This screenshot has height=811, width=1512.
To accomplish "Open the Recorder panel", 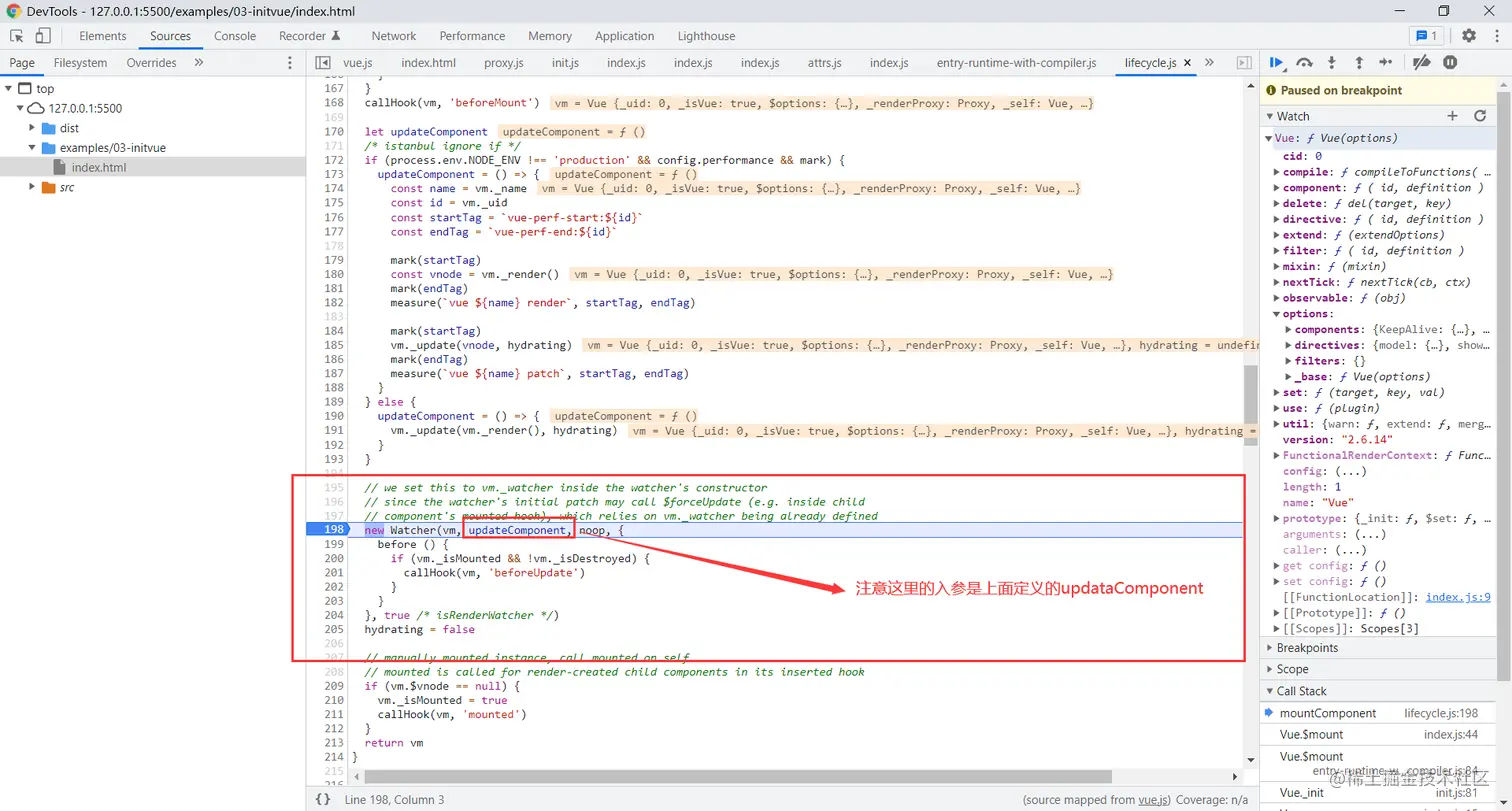I will click(309, 36).
